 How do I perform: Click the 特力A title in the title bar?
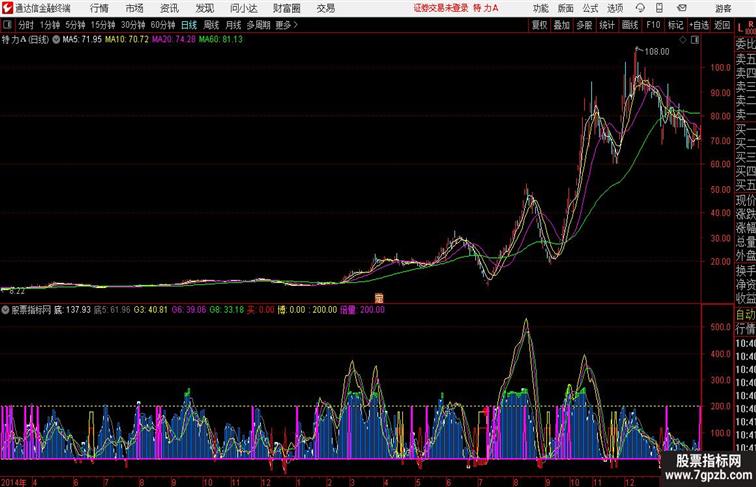[x=486, y=8]
